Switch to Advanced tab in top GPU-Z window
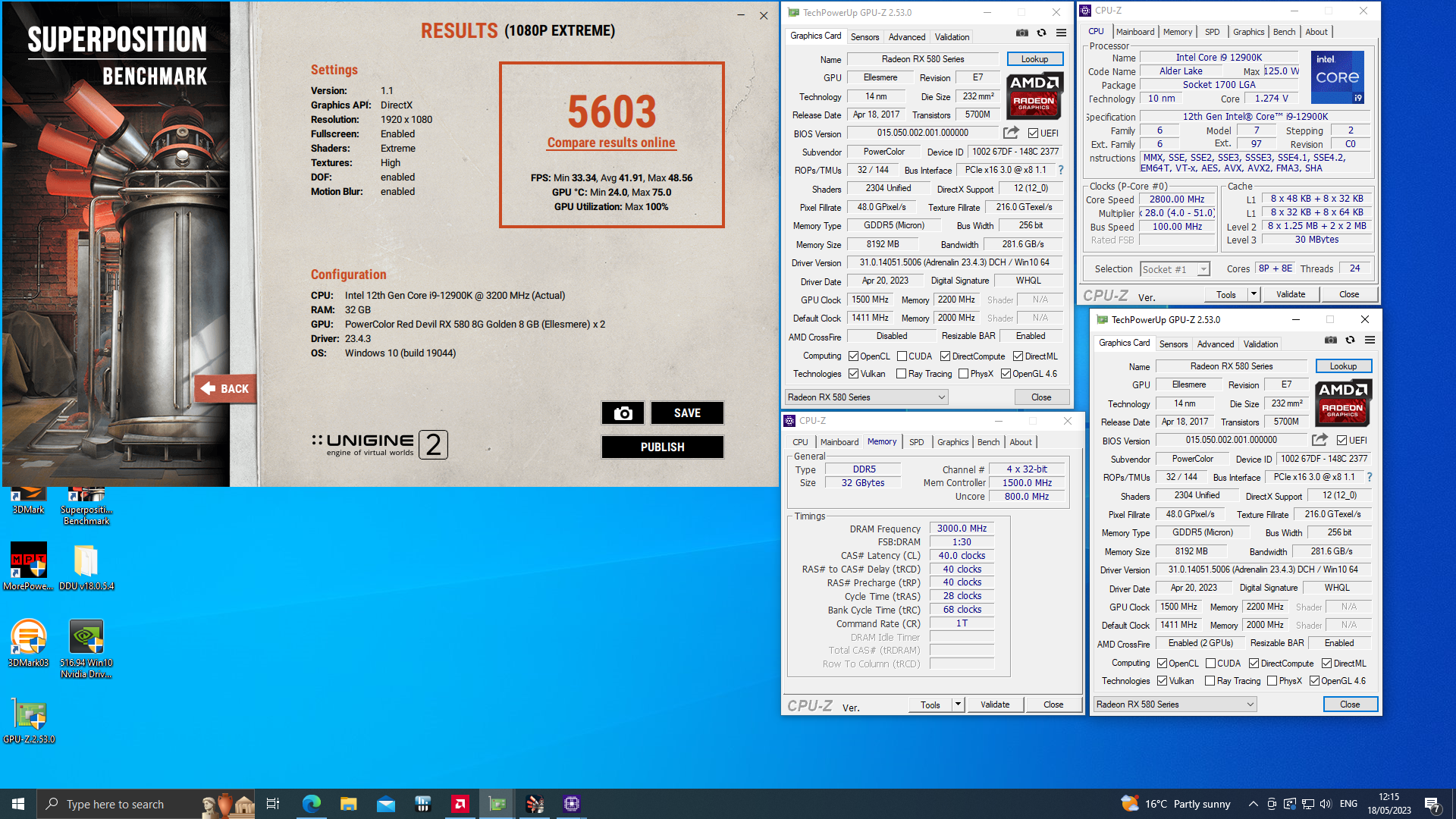The image size is (1456, 819). 907,36
